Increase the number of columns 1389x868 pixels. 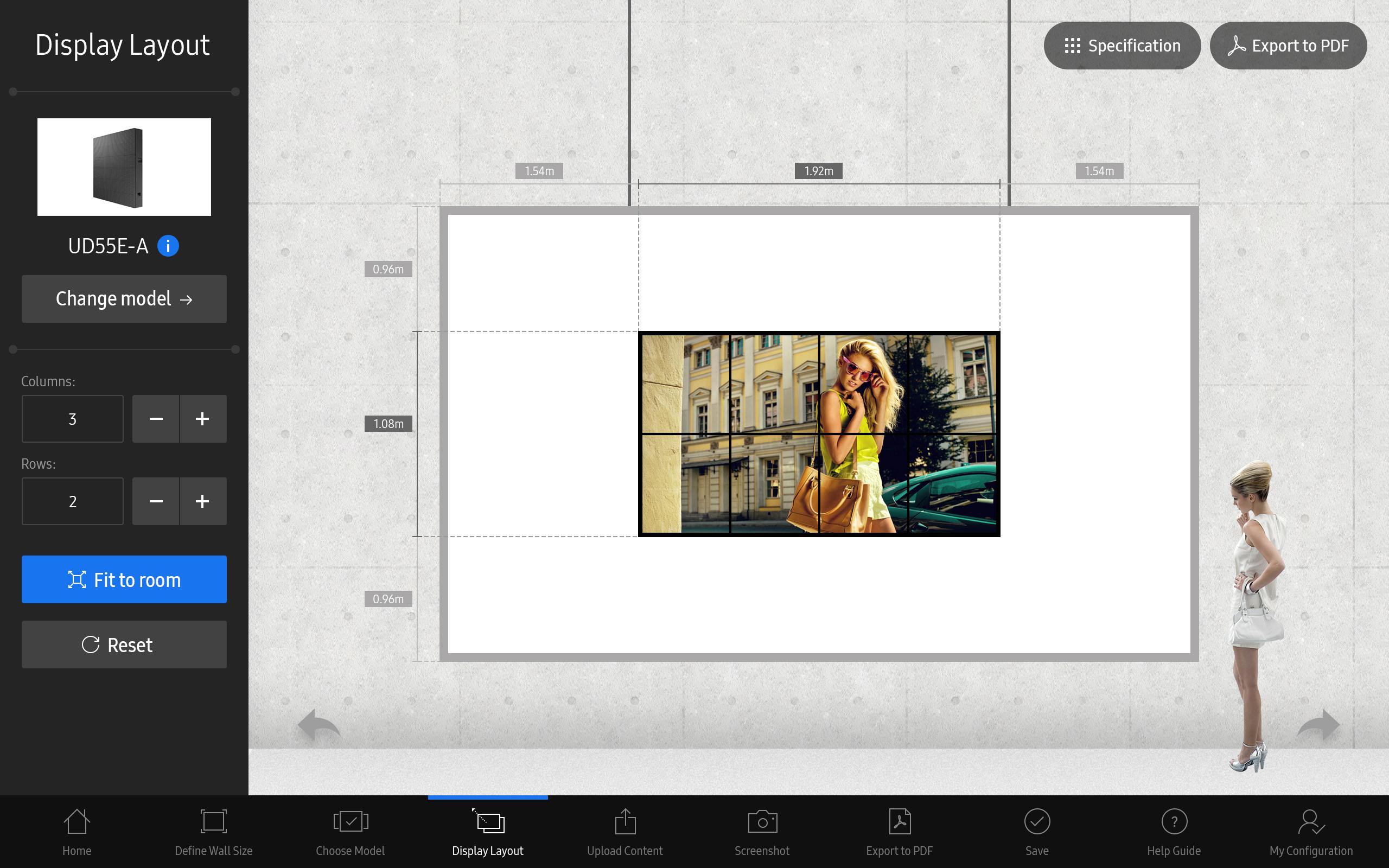click(203, 419)
